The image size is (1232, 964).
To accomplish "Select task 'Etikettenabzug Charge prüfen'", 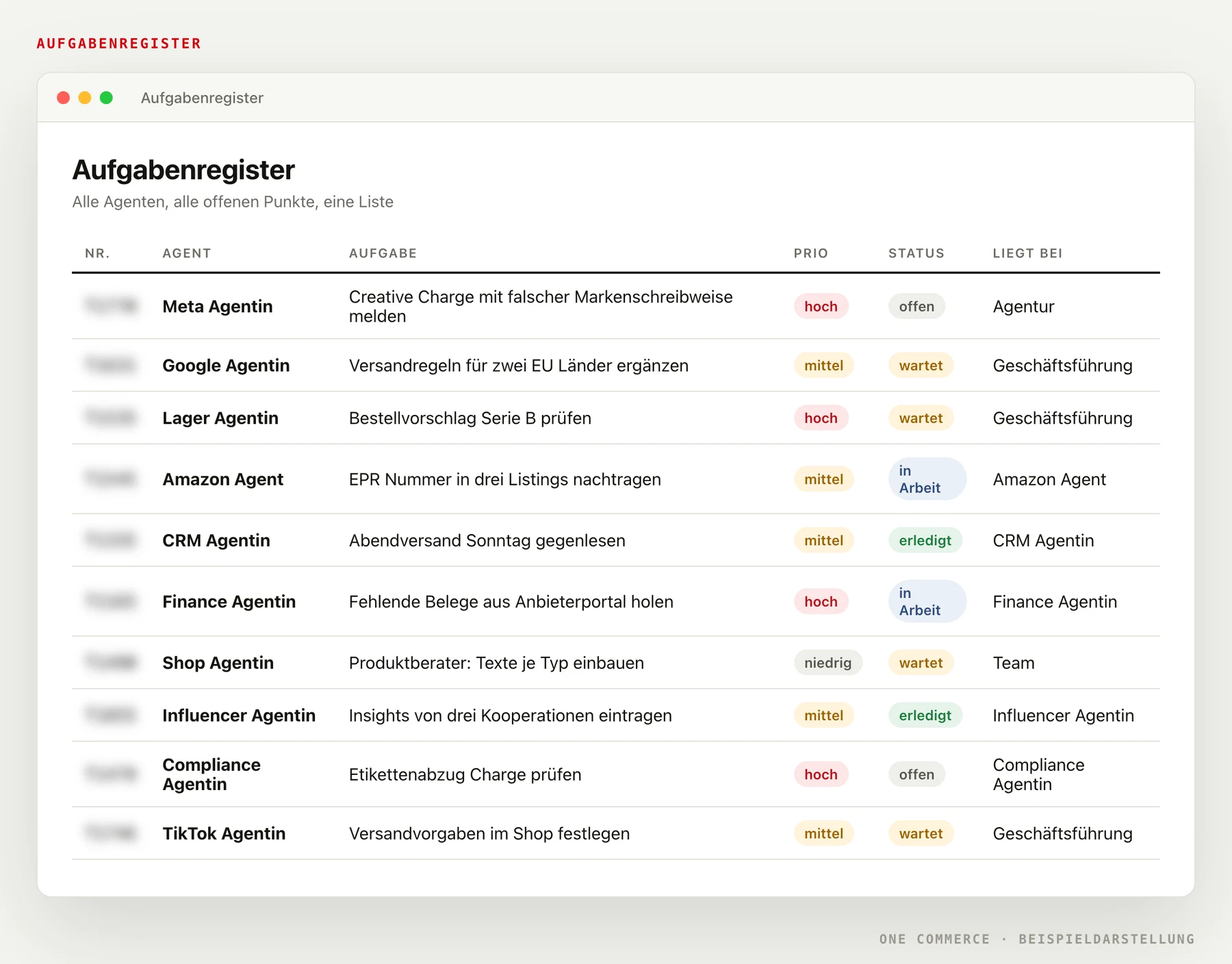I will pos(465,774).
